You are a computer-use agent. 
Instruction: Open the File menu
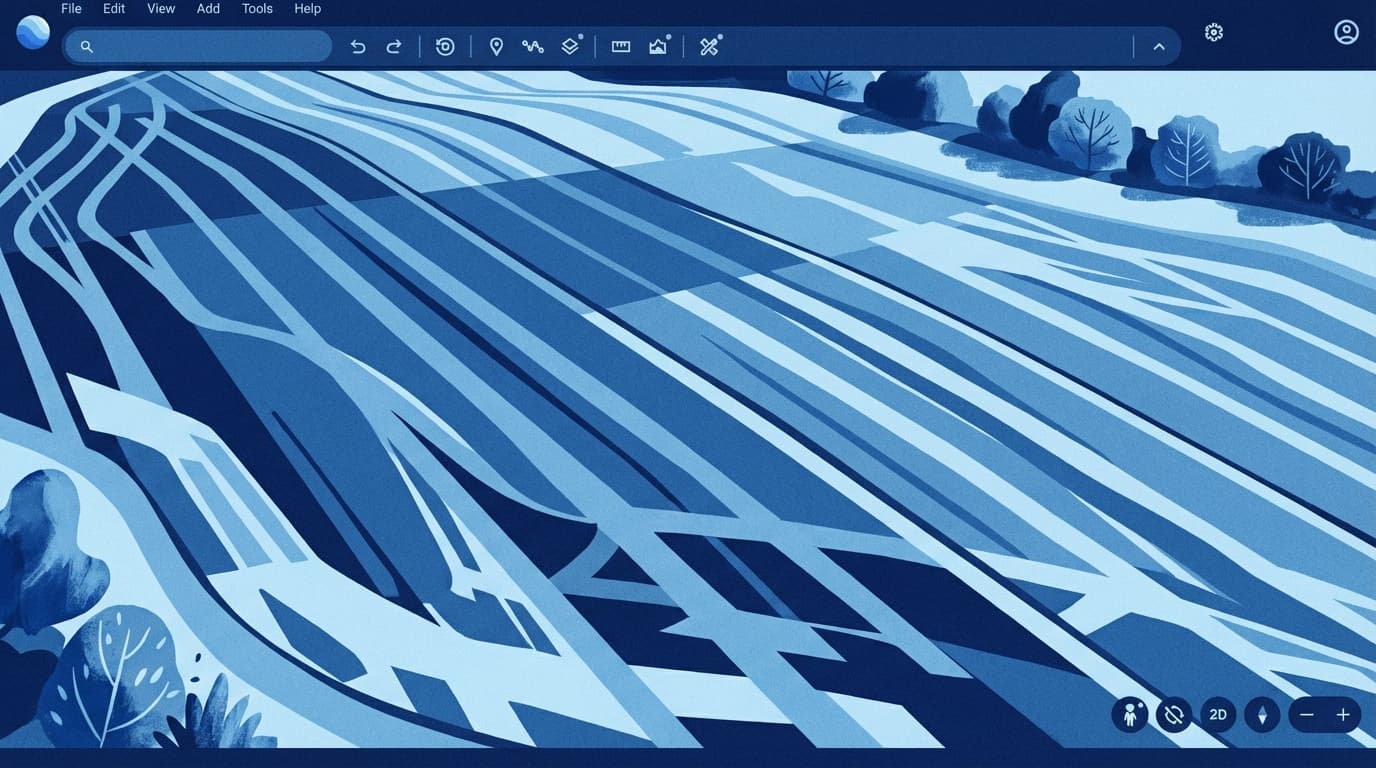pyautogui.click(x=71, y=9)
